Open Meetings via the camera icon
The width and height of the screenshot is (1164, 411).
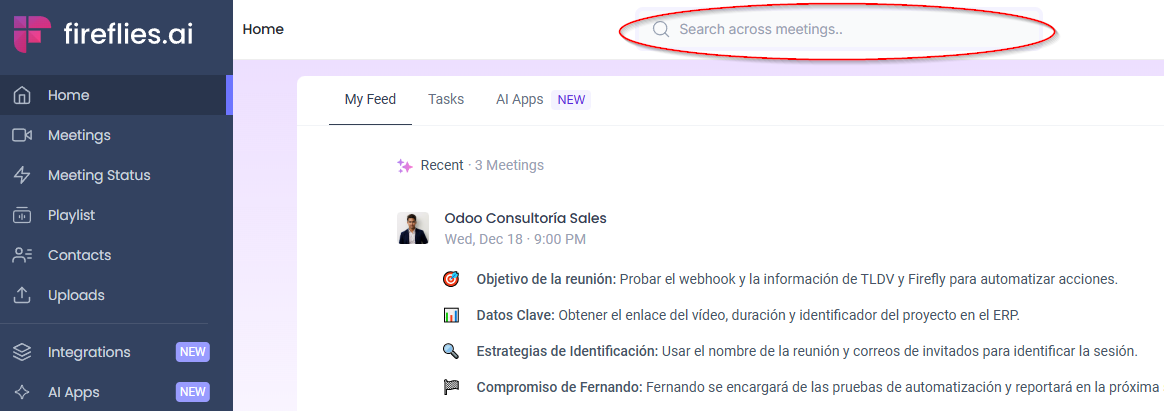[x=22, y=136]
